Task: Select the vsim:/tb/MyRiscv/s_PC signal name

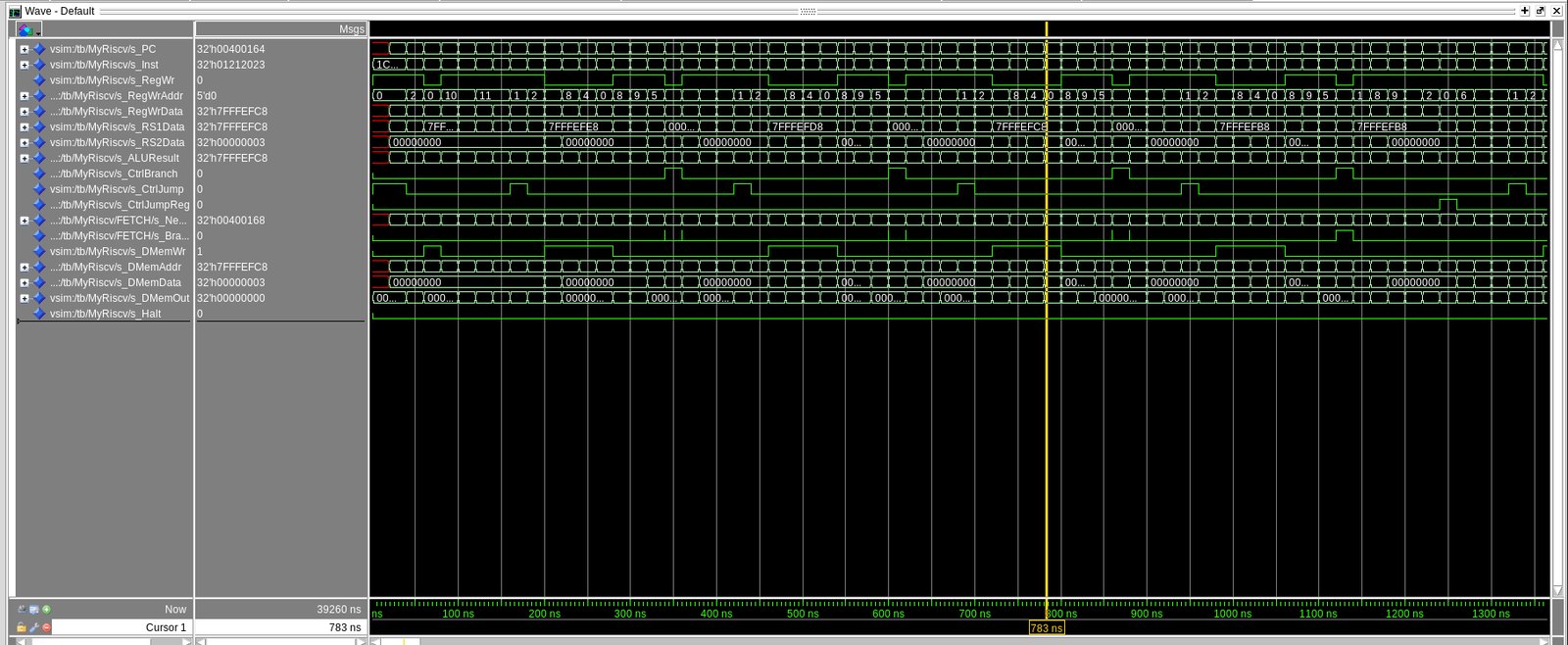Action: click(103, 49)
